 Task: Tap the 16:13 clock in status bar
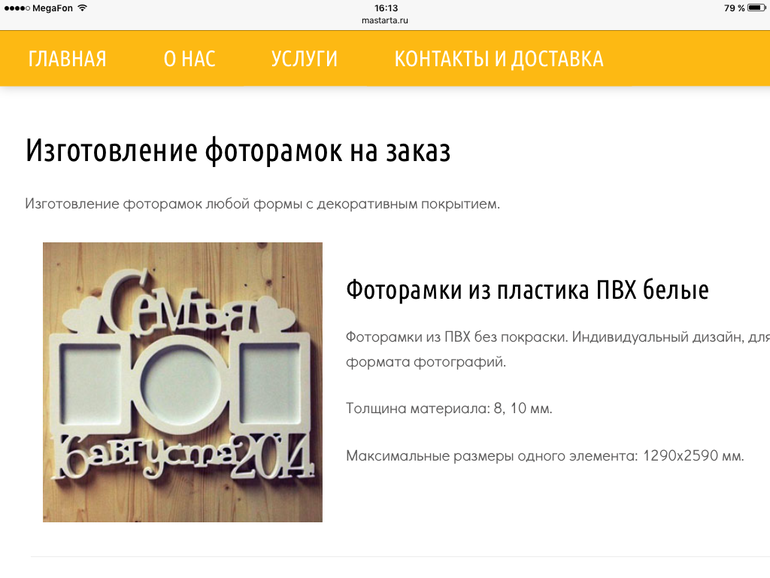tap(385, 7)
